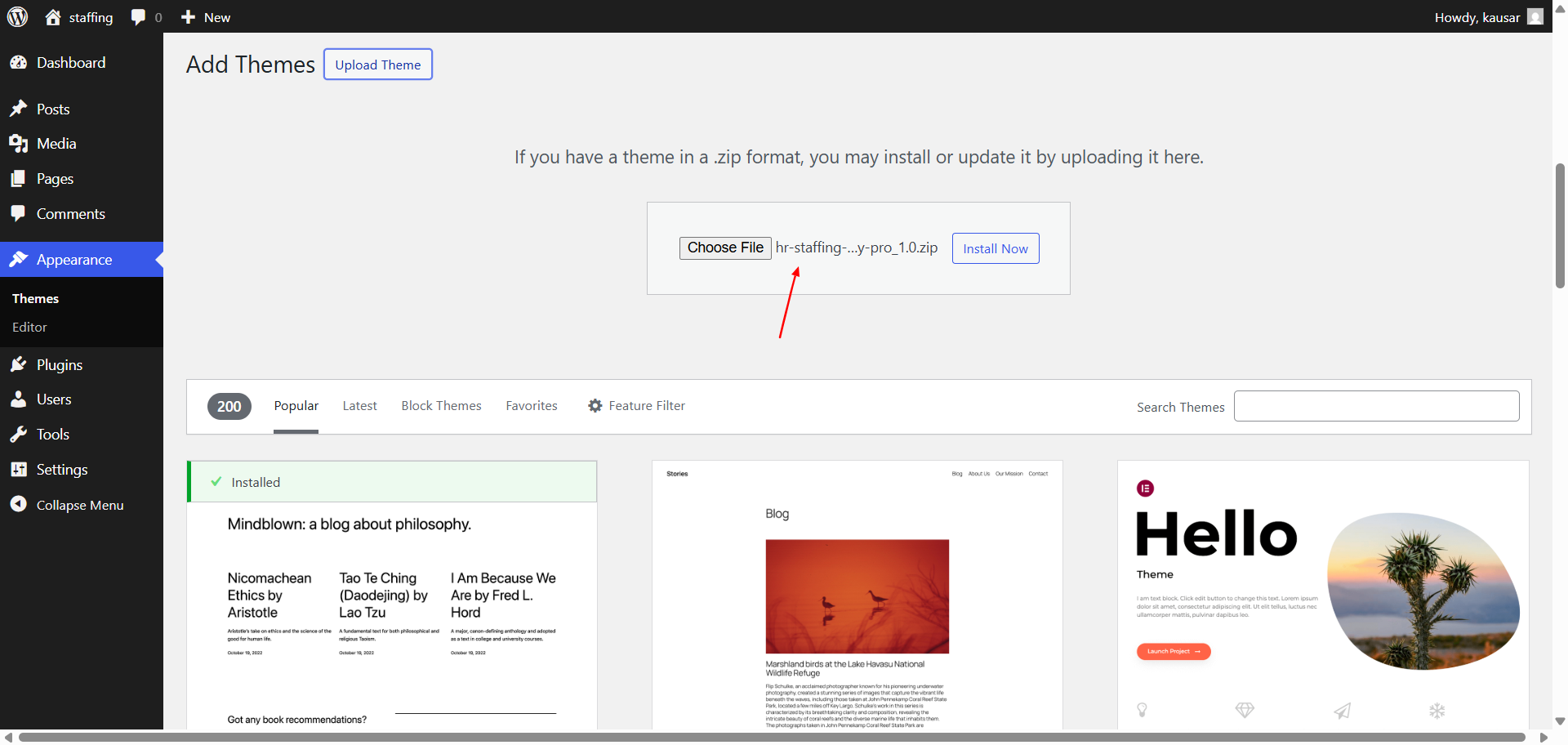
Task: Click the Upload Theme button
Action: (377, 64)
